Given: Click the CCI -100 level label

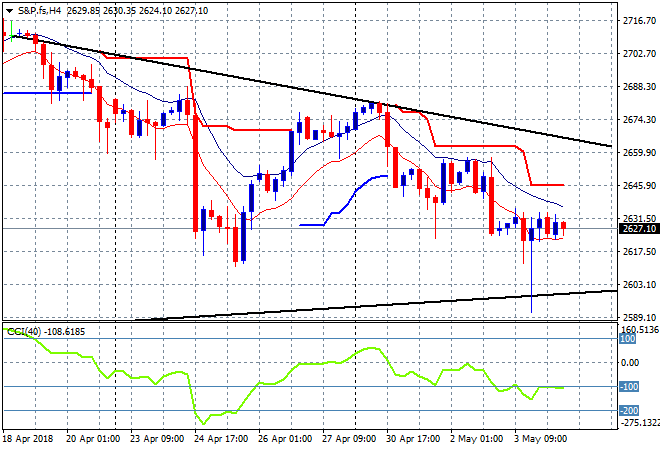Looking at the screenshot, I should (x=629, y=386).
